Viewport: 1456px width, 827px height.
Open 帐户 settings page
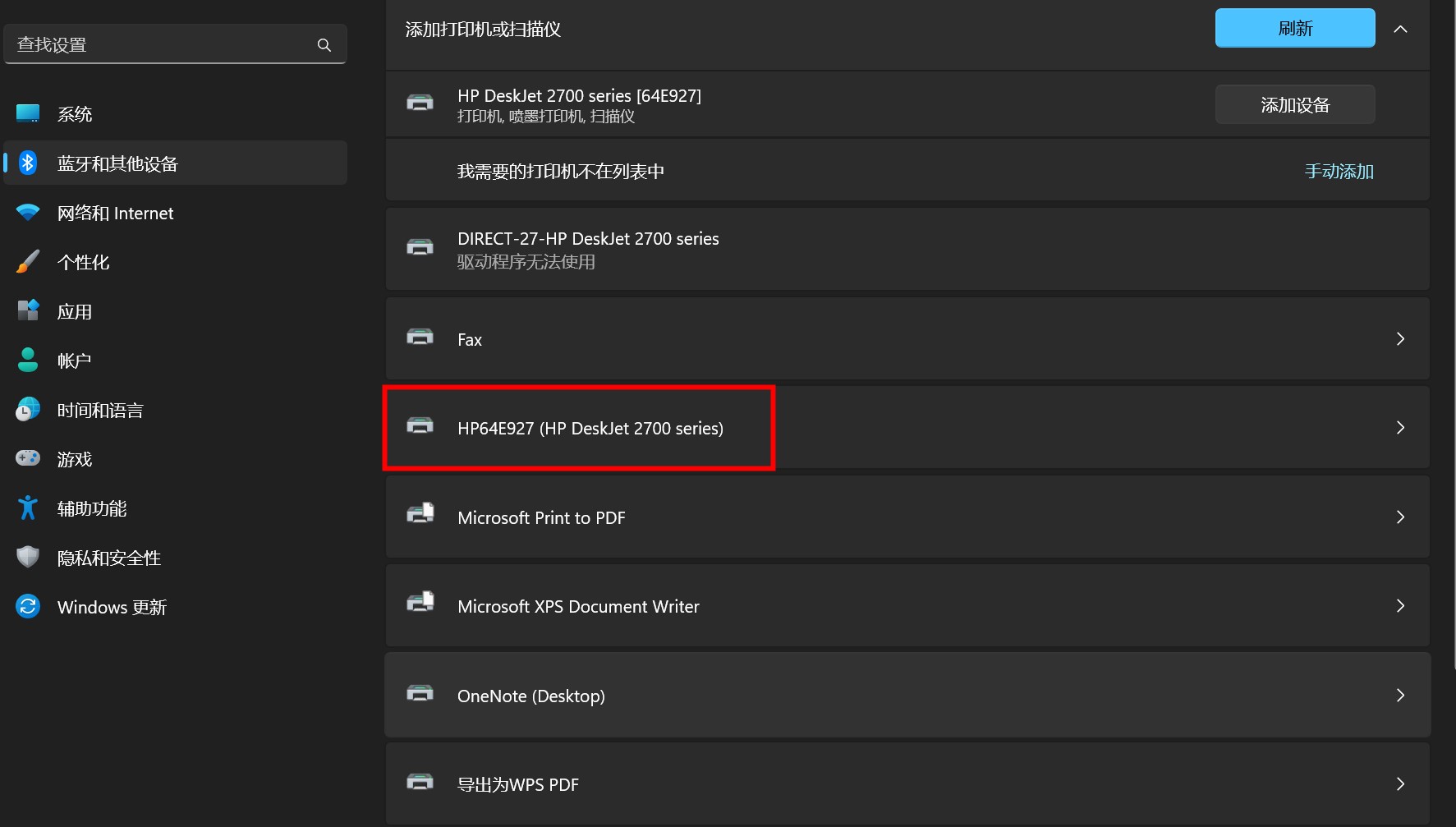(x=175, y=360)
